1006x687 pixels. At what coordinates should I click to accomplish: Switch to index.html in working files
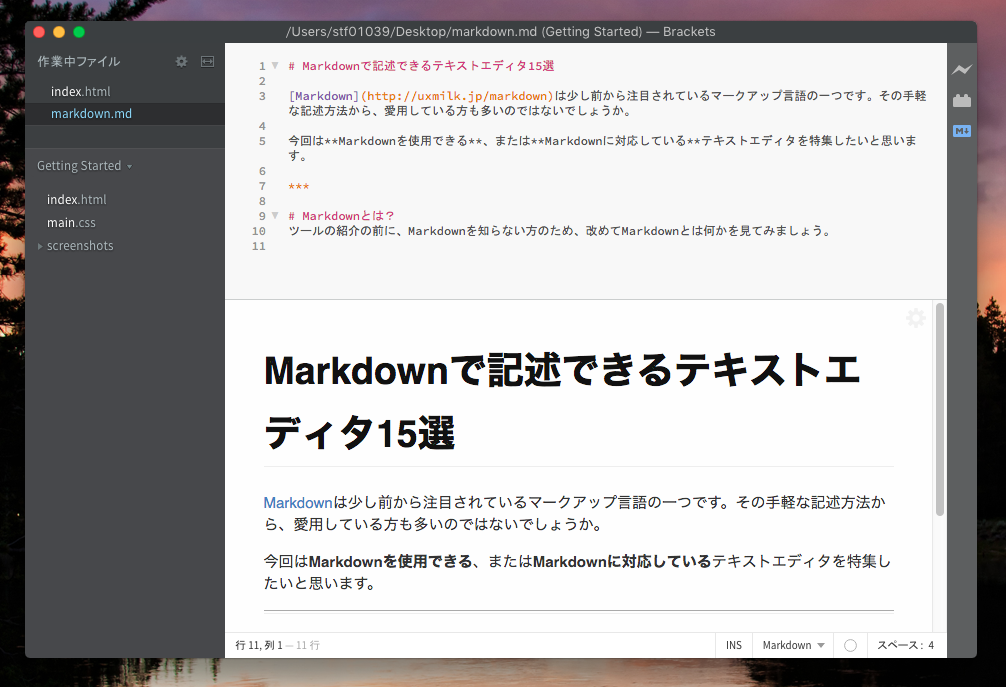coord(80,92)
